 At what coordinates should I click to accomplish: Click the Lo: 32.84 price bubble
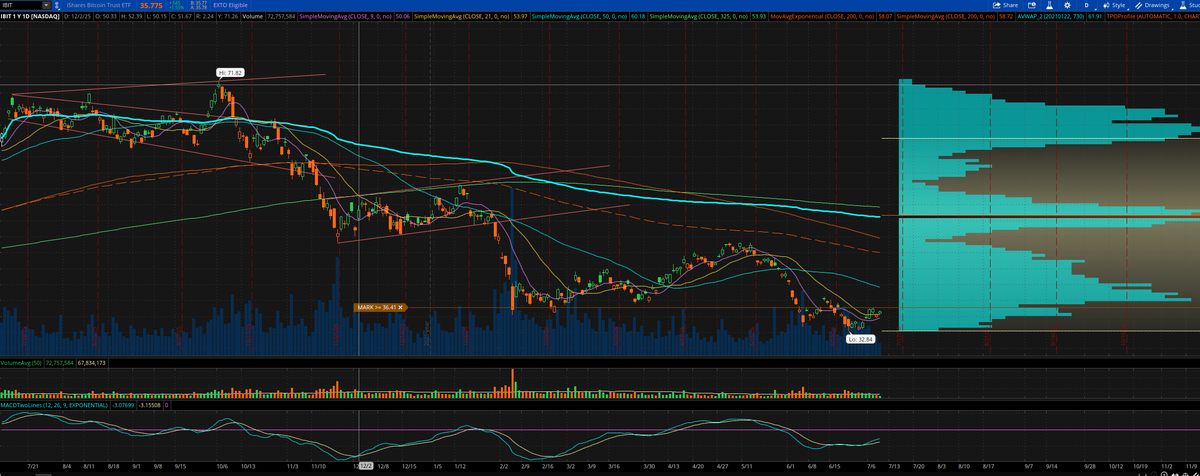coord(861,340)
